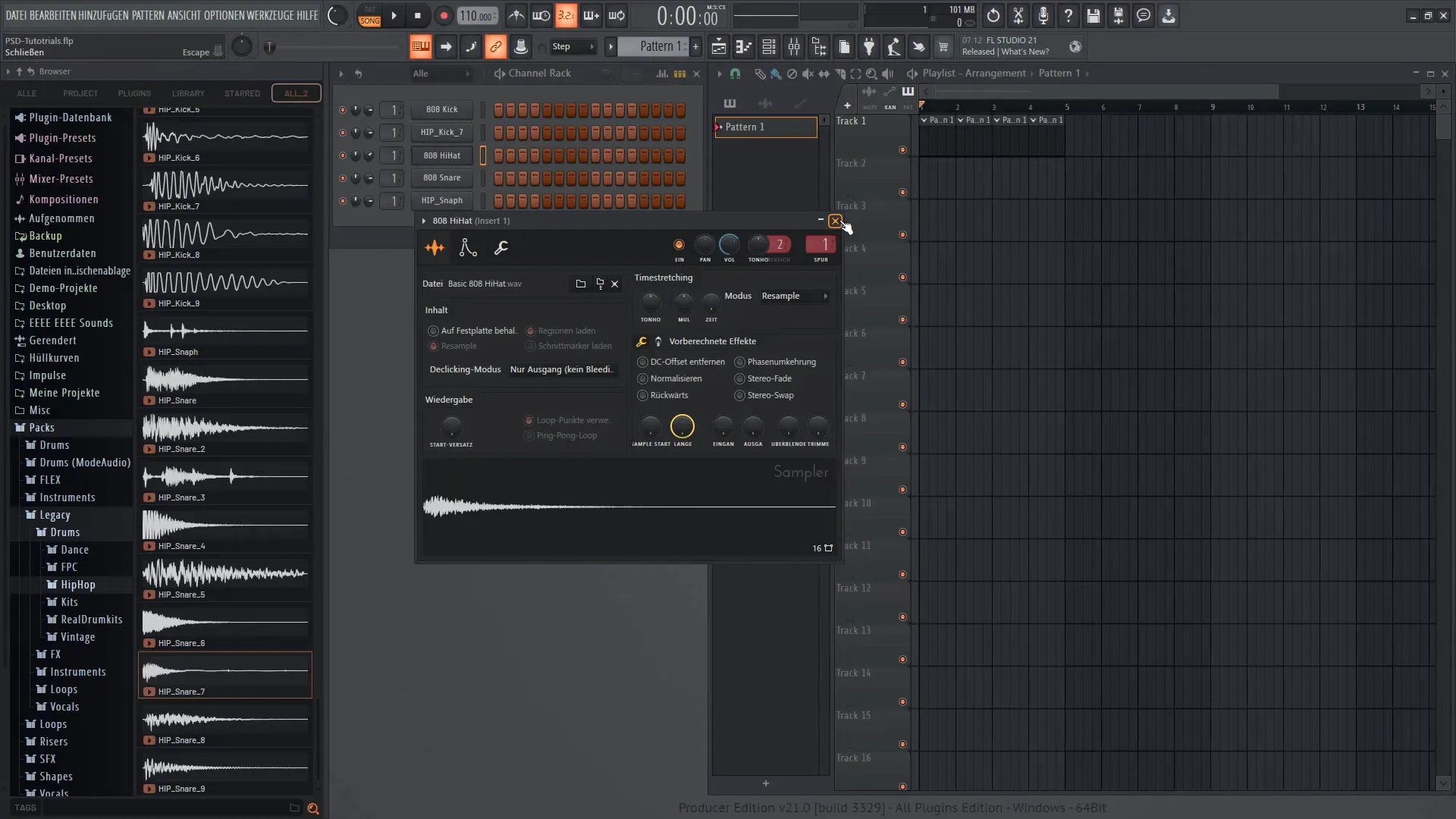Click the browser search magnifier icon
Viewport: 1456px width, 819px height.
pos(312,808)
